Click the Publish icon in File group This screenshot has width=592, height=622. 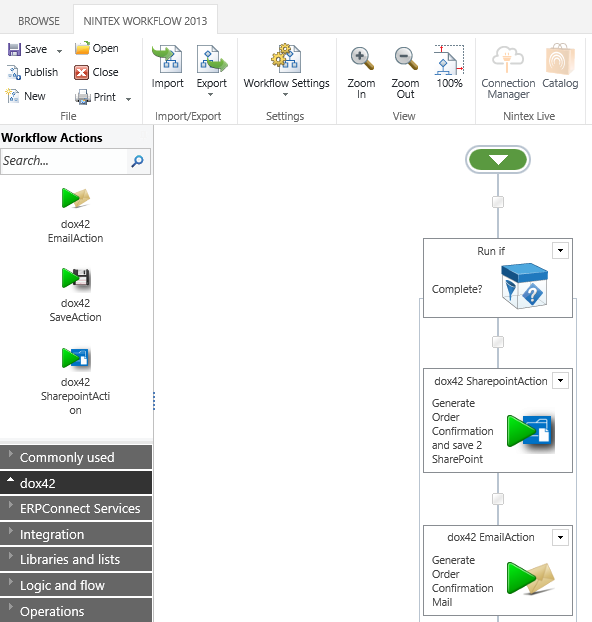14,73
